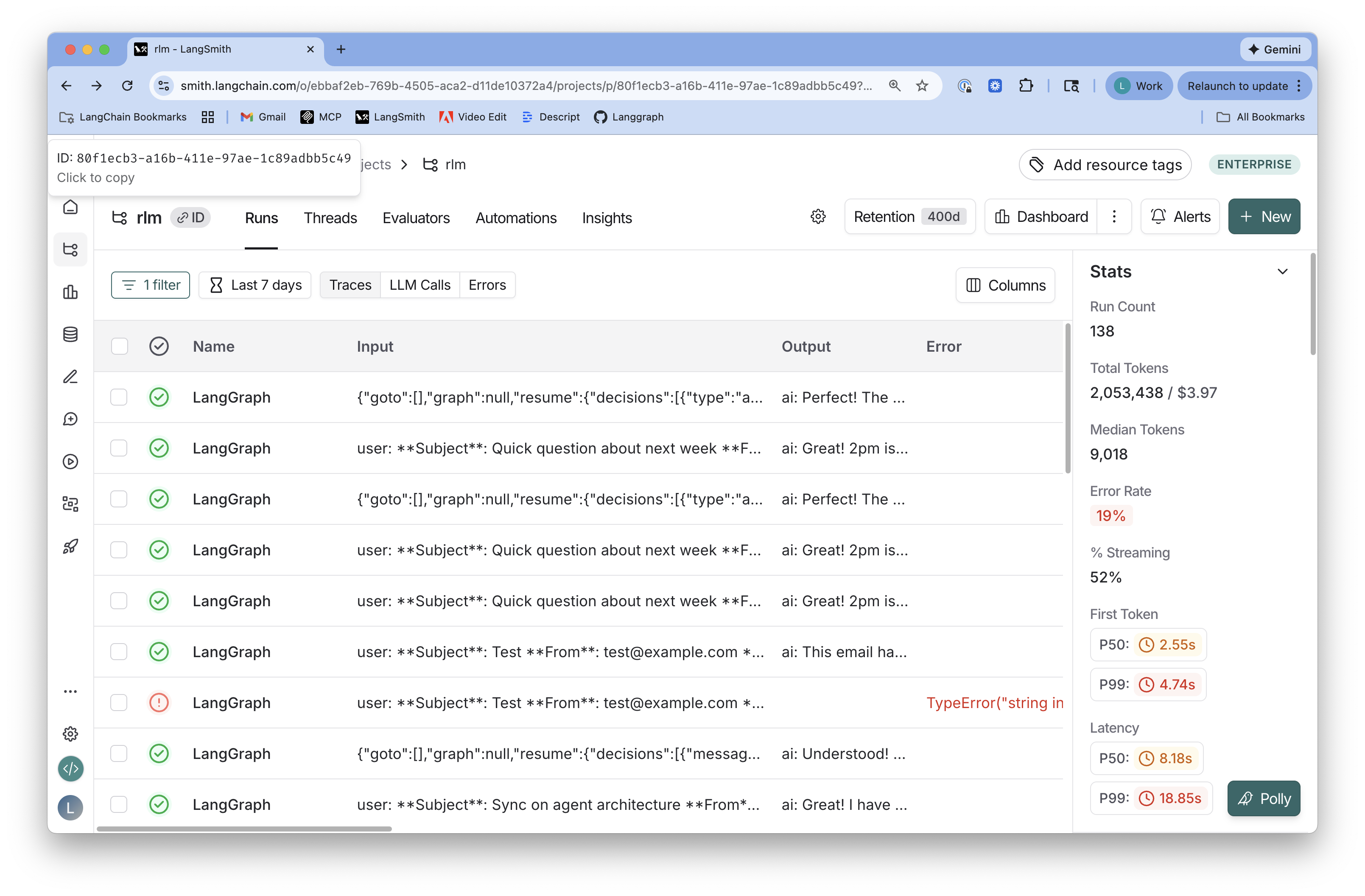Copy the project ID from the tooltip
This screenshot has width=1365, height=896.
coord(204,168)
